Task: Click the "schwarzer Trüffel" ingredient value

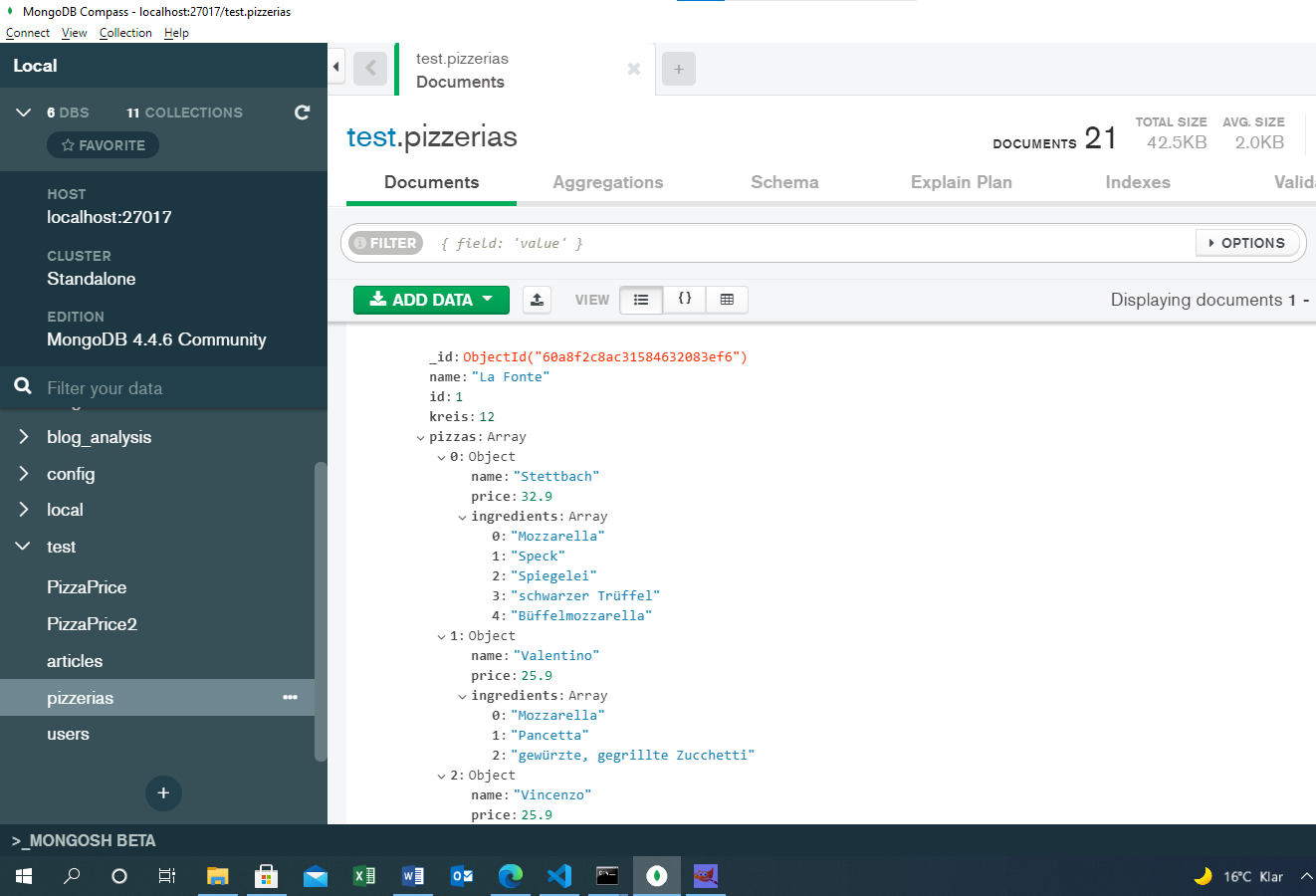Action: (585, 595)
